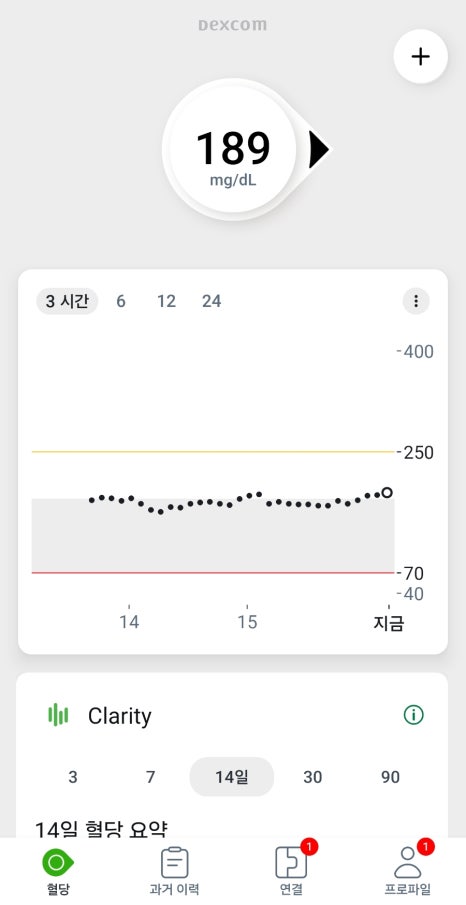
Task: Switch chart to 12-hour range
Action: click(x=166, y=301)
